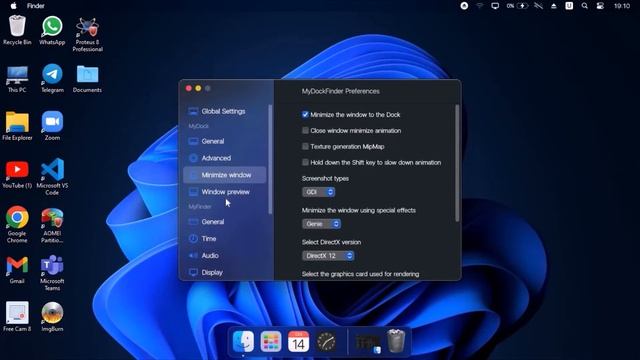Open Control Center from the menu bar

pyautogui.click(x=600, y=6)
